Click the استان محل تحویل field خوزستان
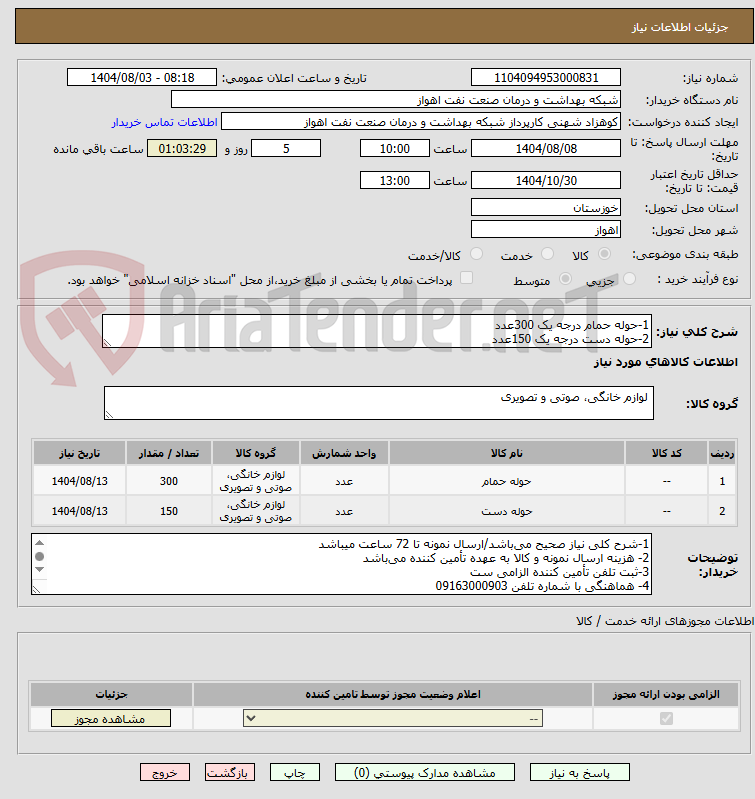Viewport: 755px width, 799px height. [546, 207]
